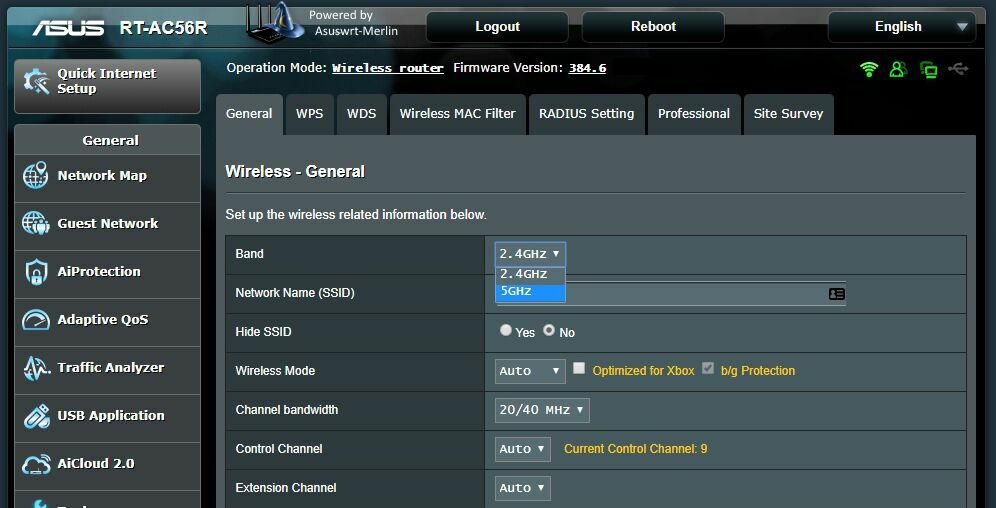The image size is (996, 508).
Task: Click the AiCloud 2.0 cloud icon
Action: [36, 464]
